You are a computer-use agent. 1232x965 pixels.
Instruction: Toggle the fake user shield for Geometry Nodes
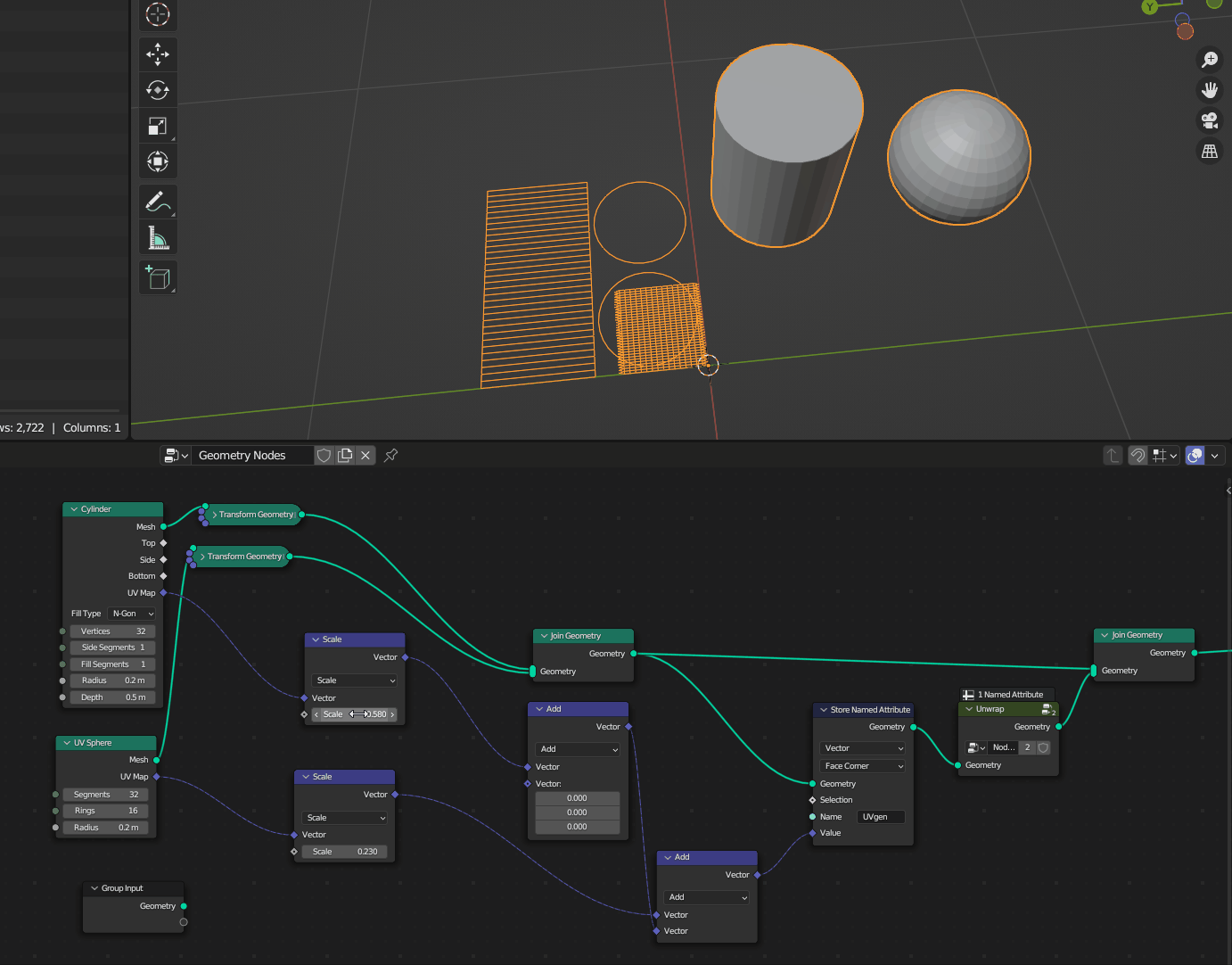324,455
